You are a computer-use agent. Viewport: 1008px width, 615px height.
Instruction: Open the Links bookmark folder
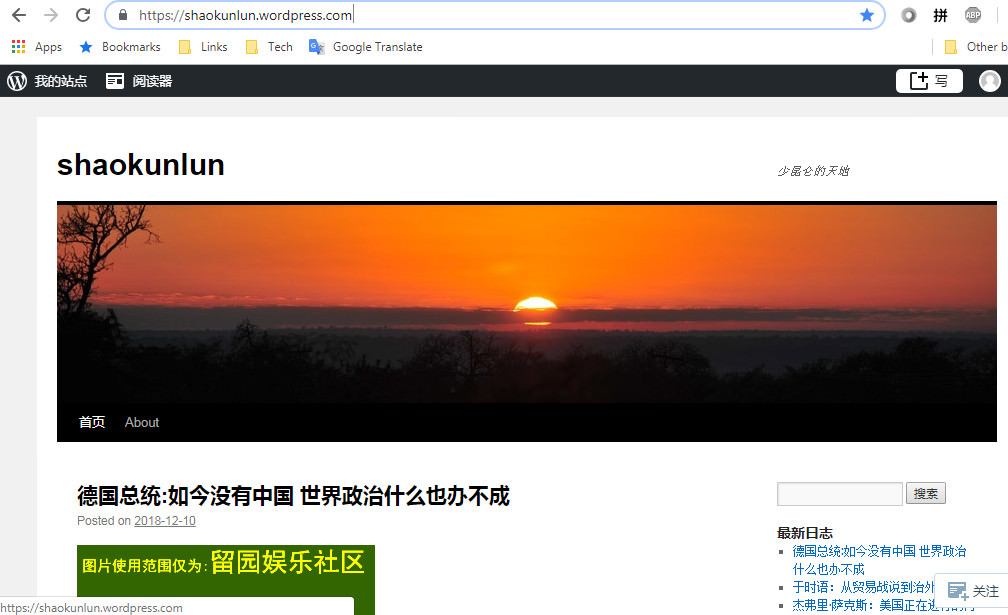[x=203, y=47]
